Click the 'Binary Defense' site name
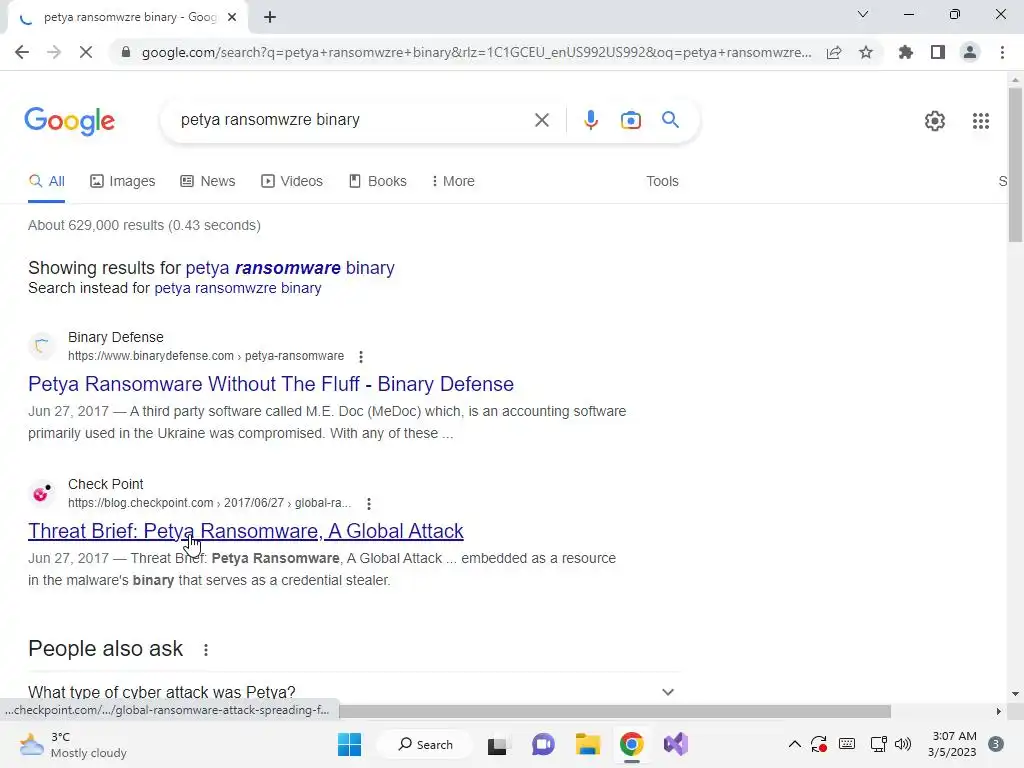Screen dimensions: 1024x768 pyautogui.click(x=116, y=337)
